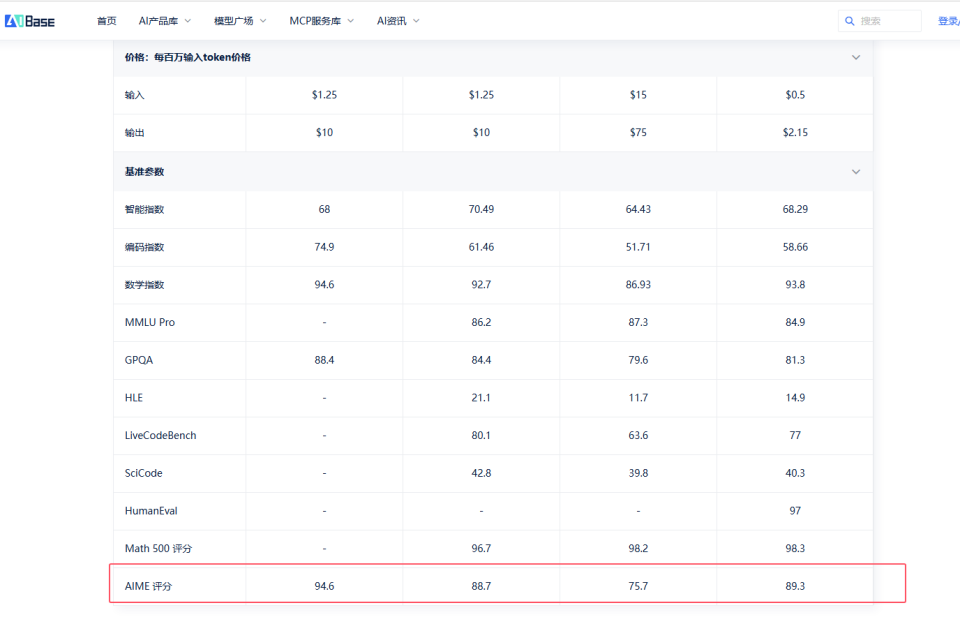Expand the MCP服务库 dropdown arrow
The height and width of the screenshot is (624, 960).
(351, 21)
